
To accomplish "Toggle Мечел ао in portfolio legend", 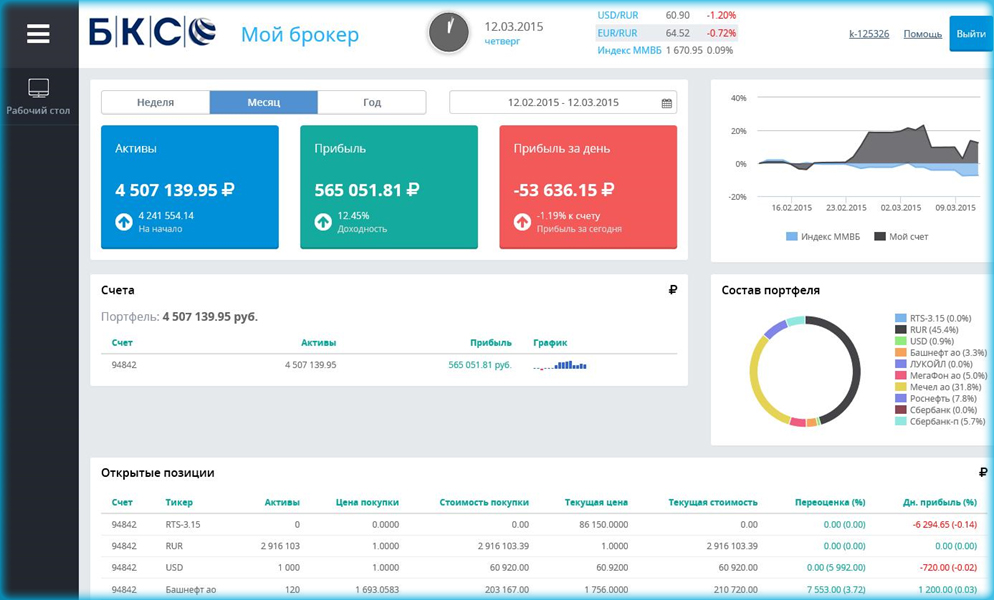I will pos(937,387).
